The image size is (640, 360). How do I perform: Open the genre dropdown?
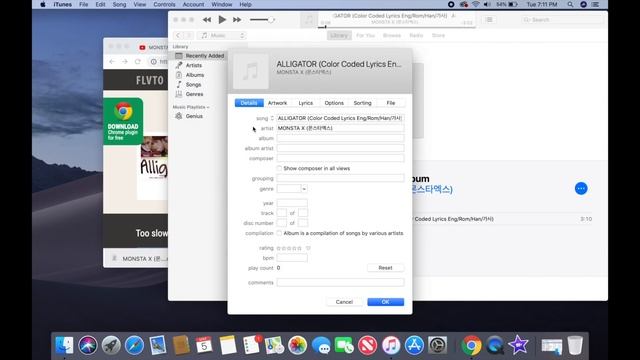[304, 189]
